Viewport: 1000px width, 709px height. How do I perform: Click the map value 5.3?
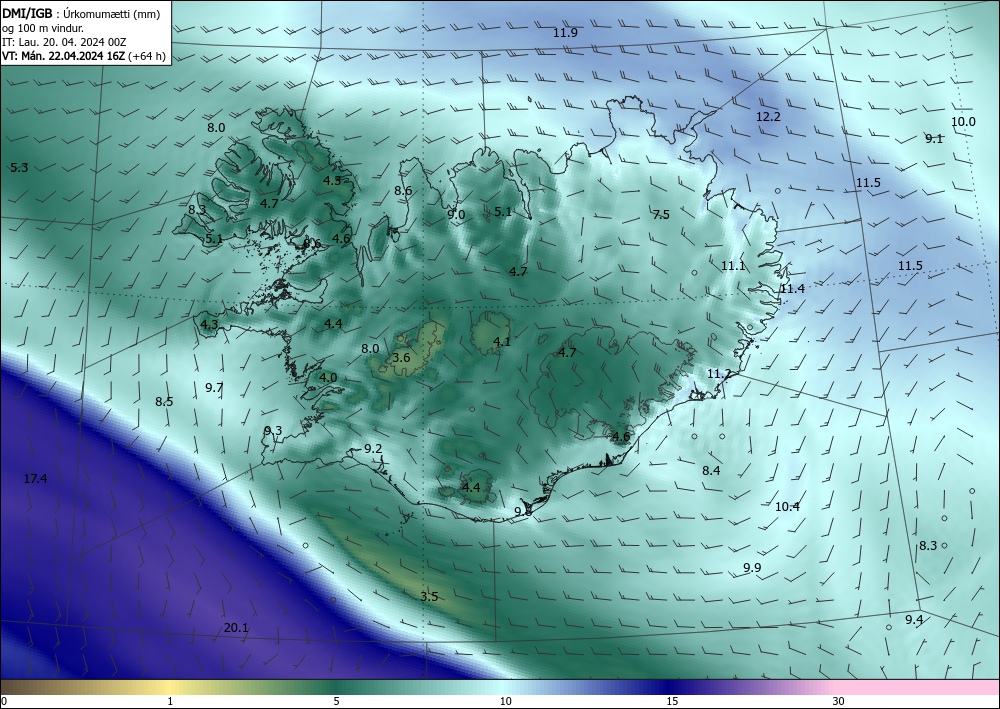(19, 168)
